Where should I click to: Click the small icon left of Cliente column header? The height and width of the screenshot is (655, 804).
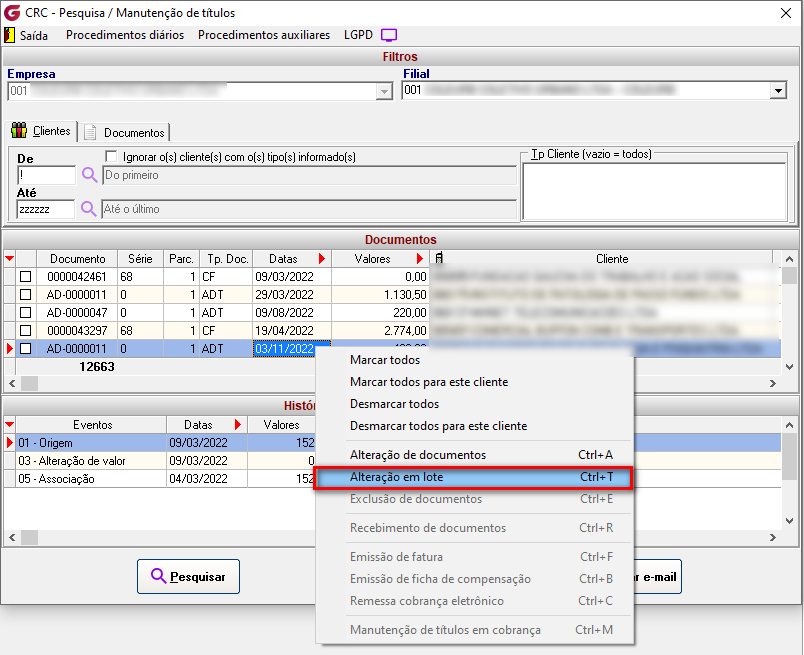click(x=439, y=258)
